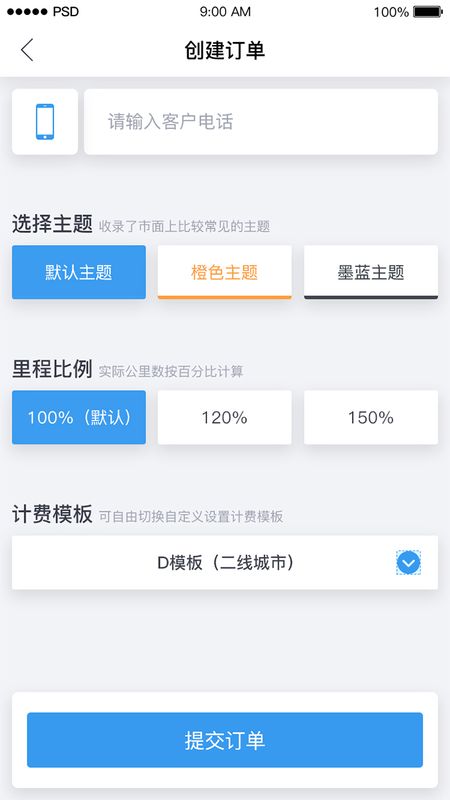
Task: Click the 计费模板 section heading
Action: [x=52, y=514]
